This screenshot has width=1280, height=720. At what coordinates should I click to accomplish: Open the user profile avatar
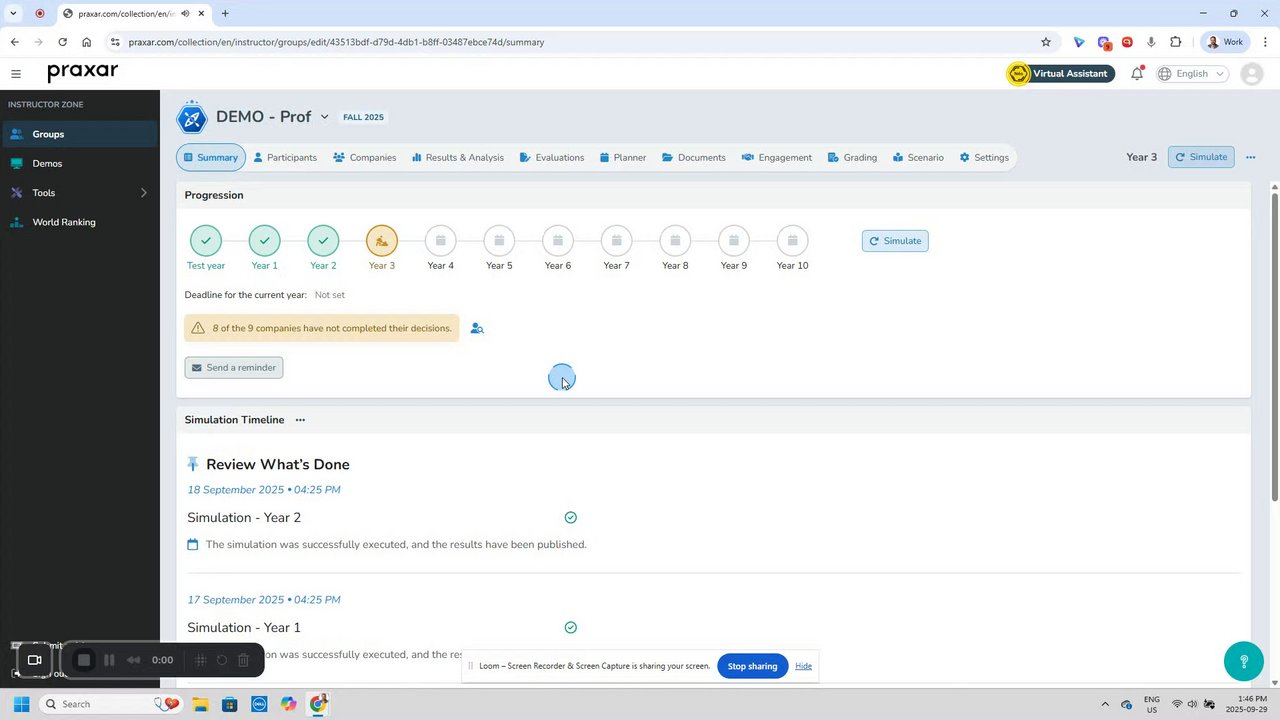1251,74
